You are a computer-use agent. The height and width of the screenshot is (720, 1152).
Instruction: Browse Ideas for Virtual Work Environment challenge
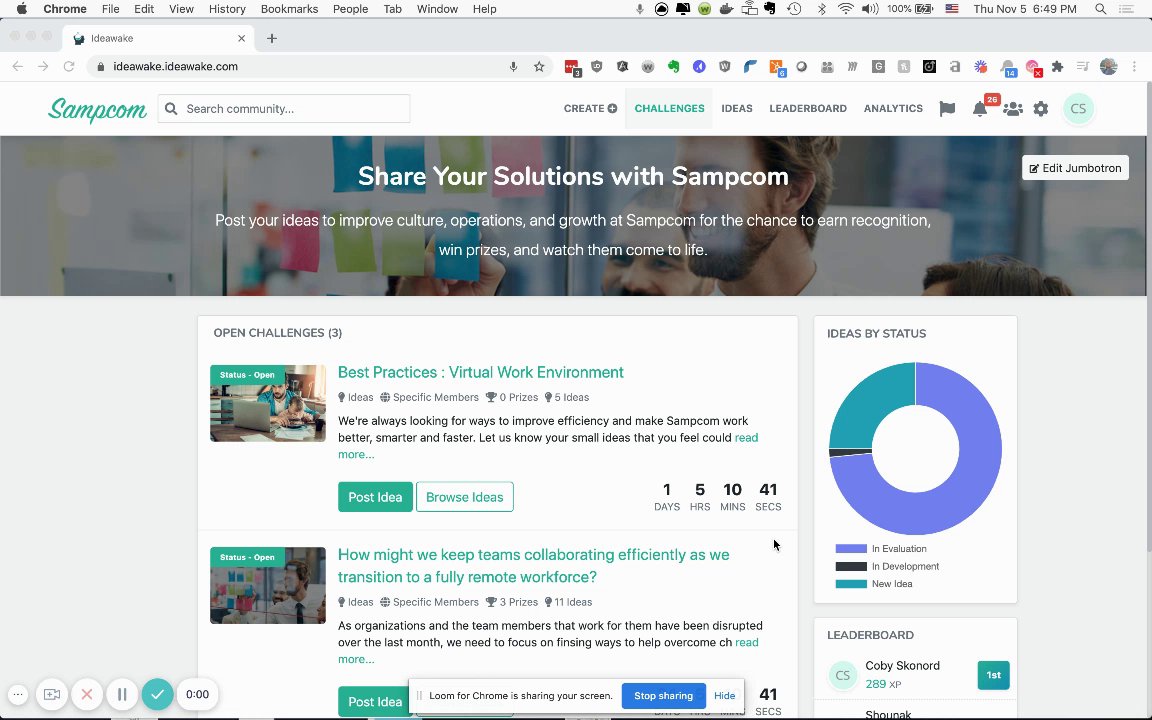point(464,497)
